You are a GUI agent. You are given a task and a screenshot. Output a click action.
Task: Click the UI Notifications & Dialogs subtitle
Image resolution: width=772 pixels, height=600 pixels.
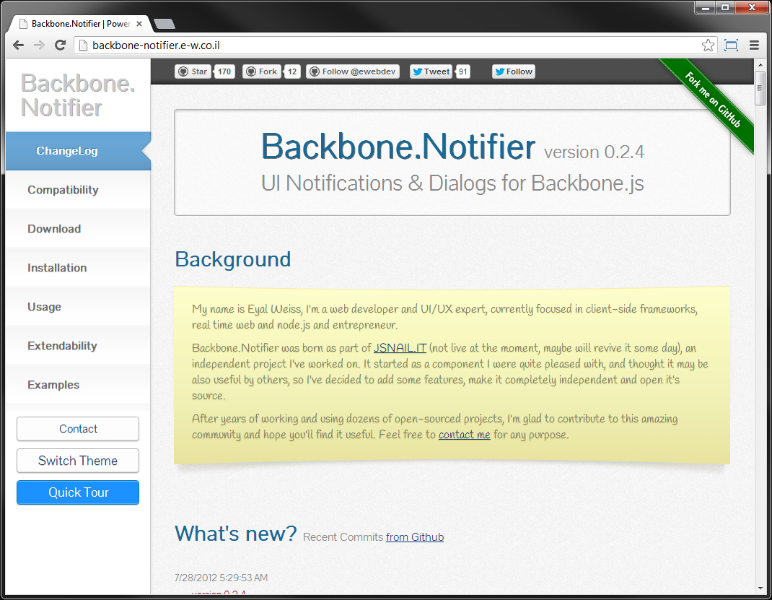coord(452,184)
